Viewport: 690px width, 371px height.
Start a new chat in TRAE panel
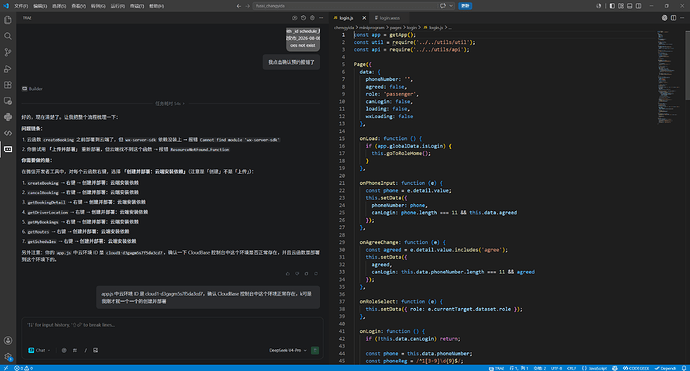(294, 18)
